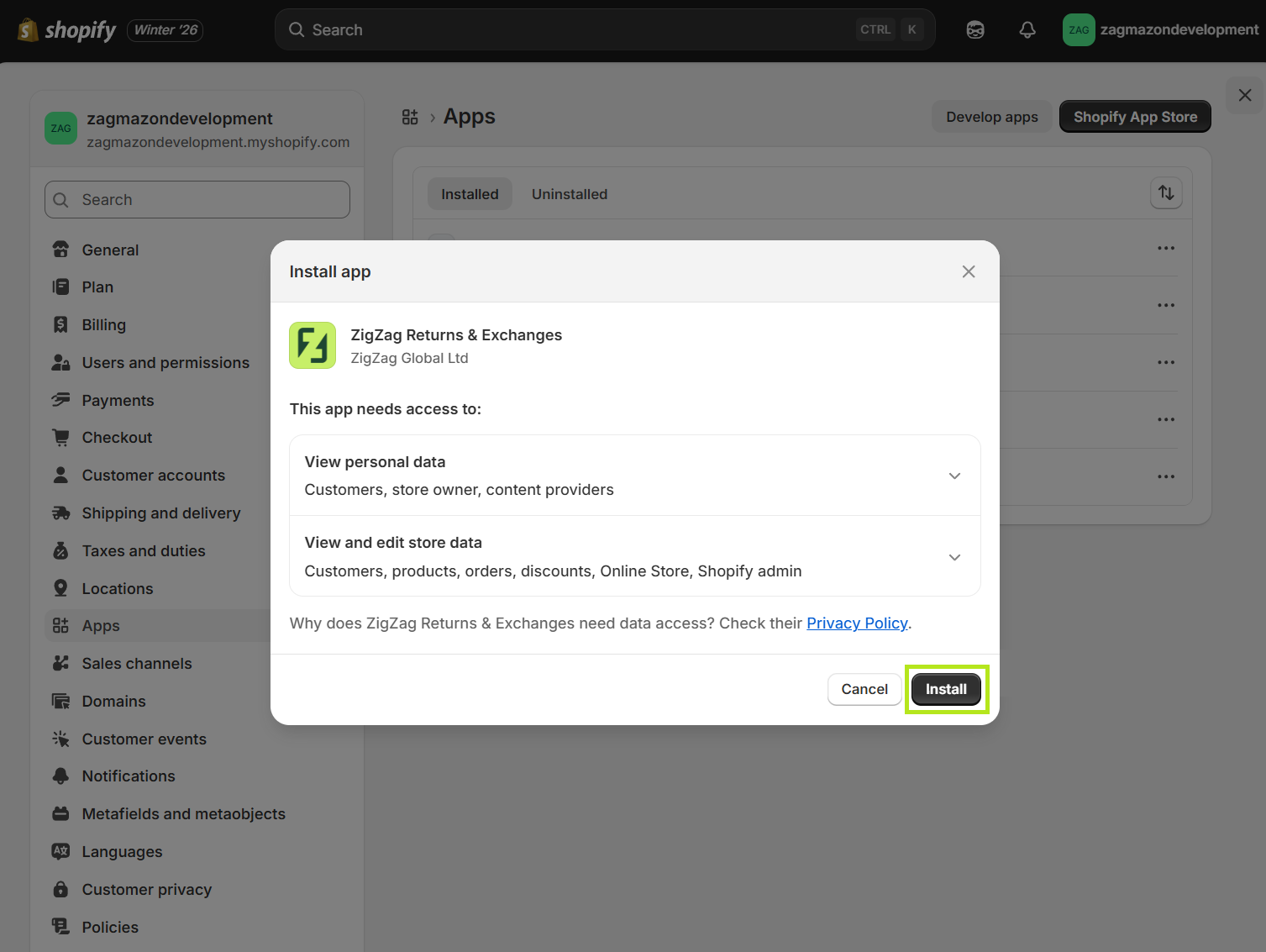Viewport: 1266px width, 952px height.
Task: Expand the View personal data section
Action: pyautogui.click(x=954, y=475)
